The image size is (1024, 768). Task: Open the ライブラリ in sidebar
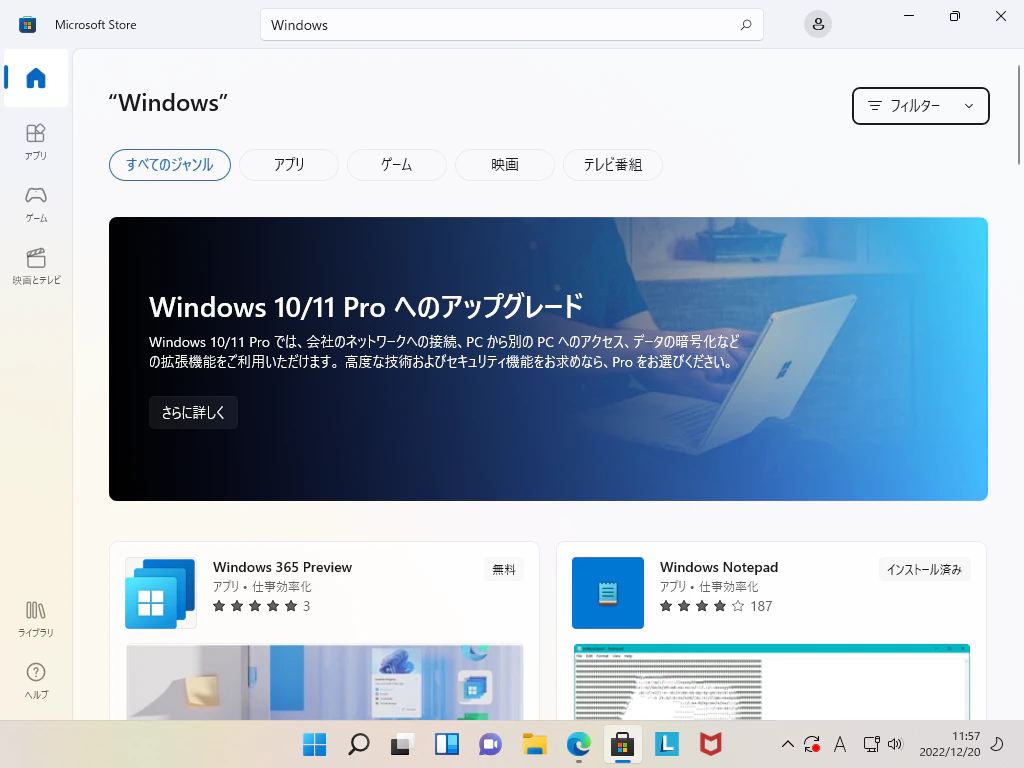[36, 619]
